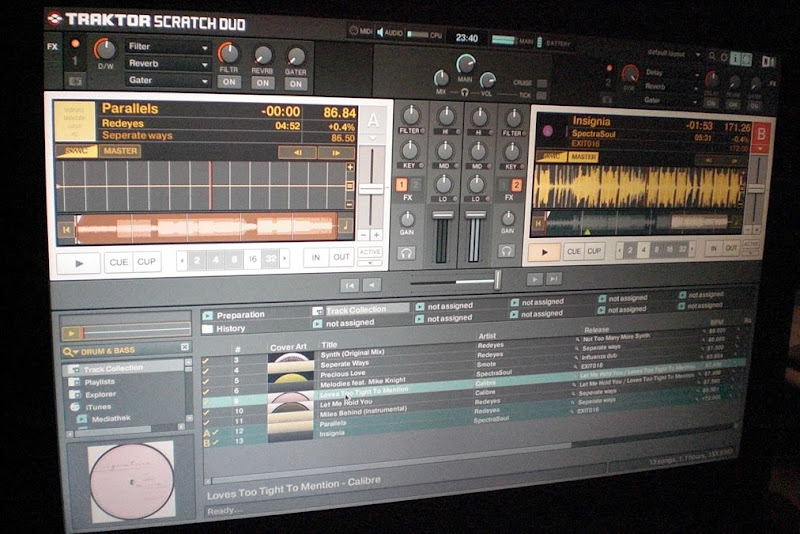Click the music note icon on deck A stripe

click(x=346, y=225)
